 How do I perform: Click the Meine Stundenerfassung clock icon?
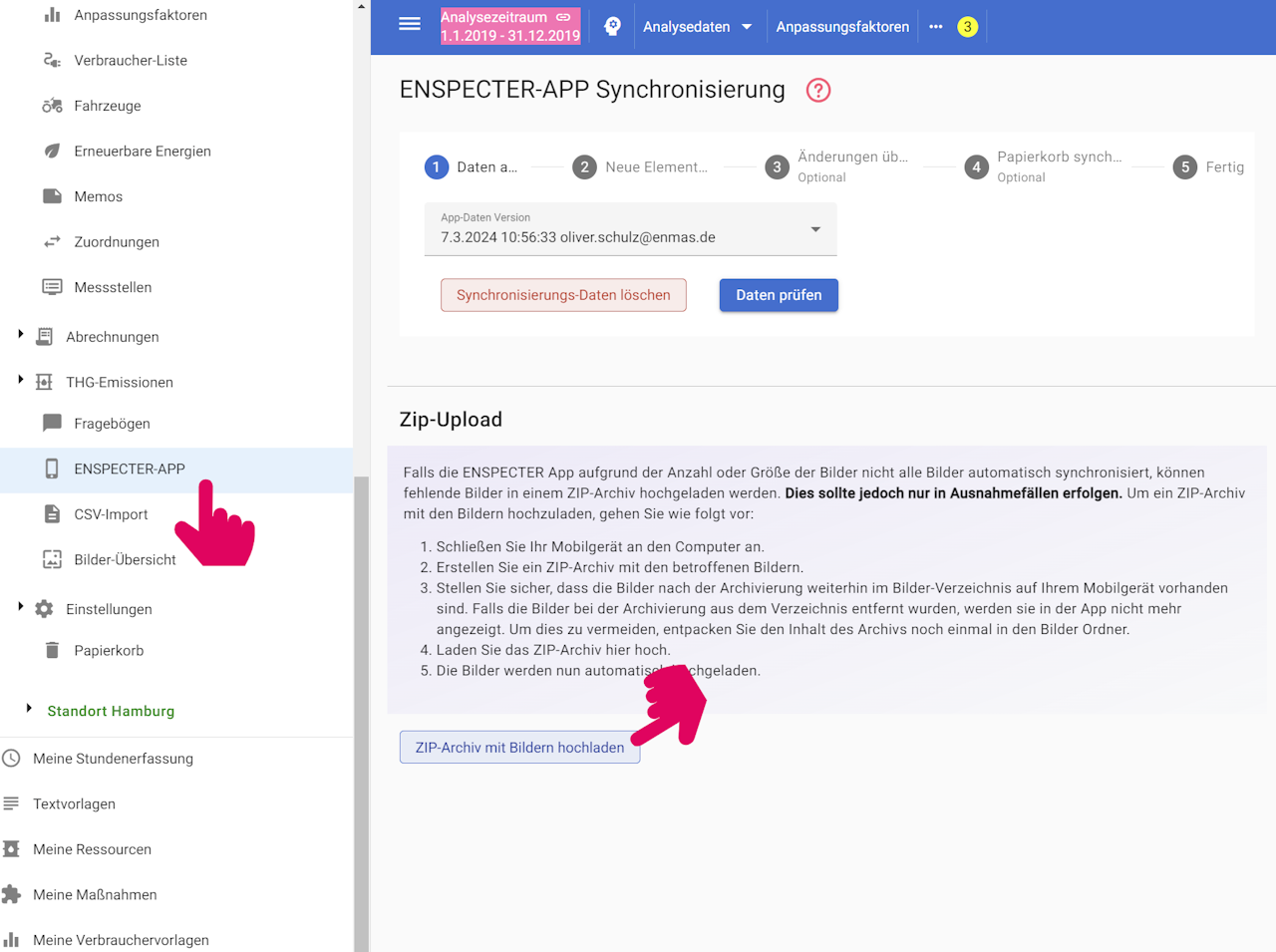[x=11, y=759]
